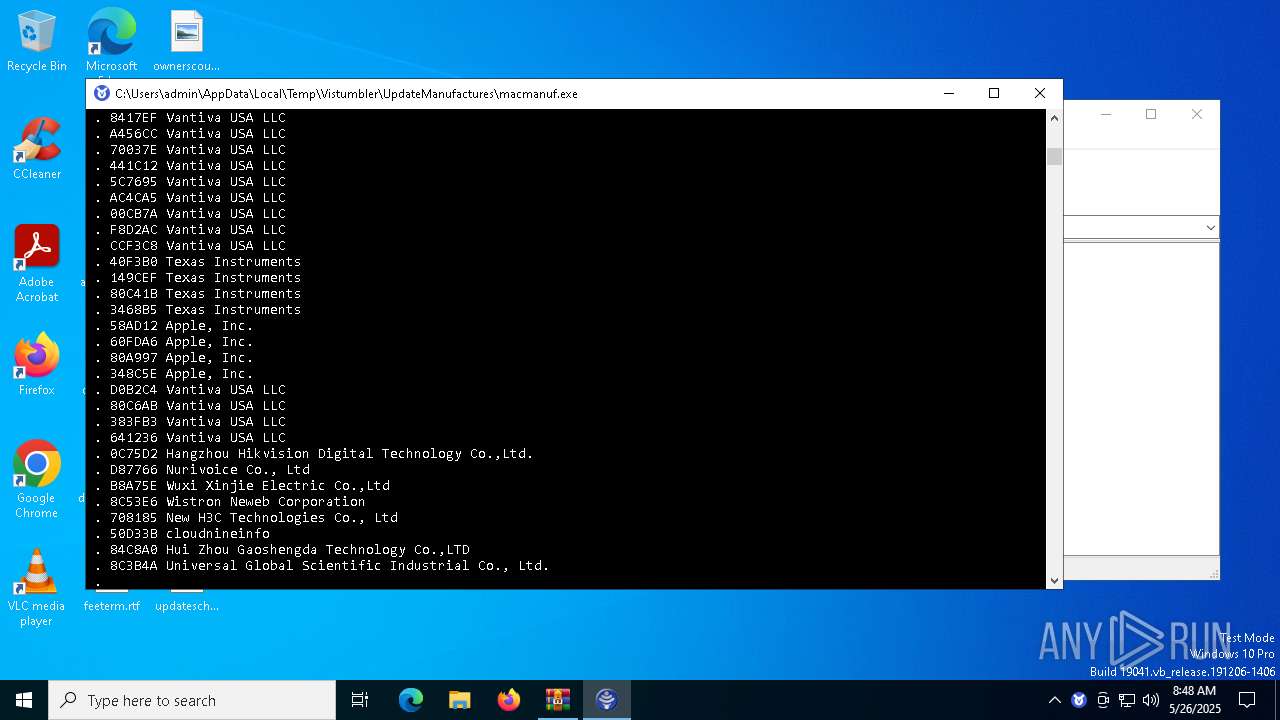Screen dimensions: 1280x720
Task: Open the Recycle Bin desktop icon
Action: (36, 42)
